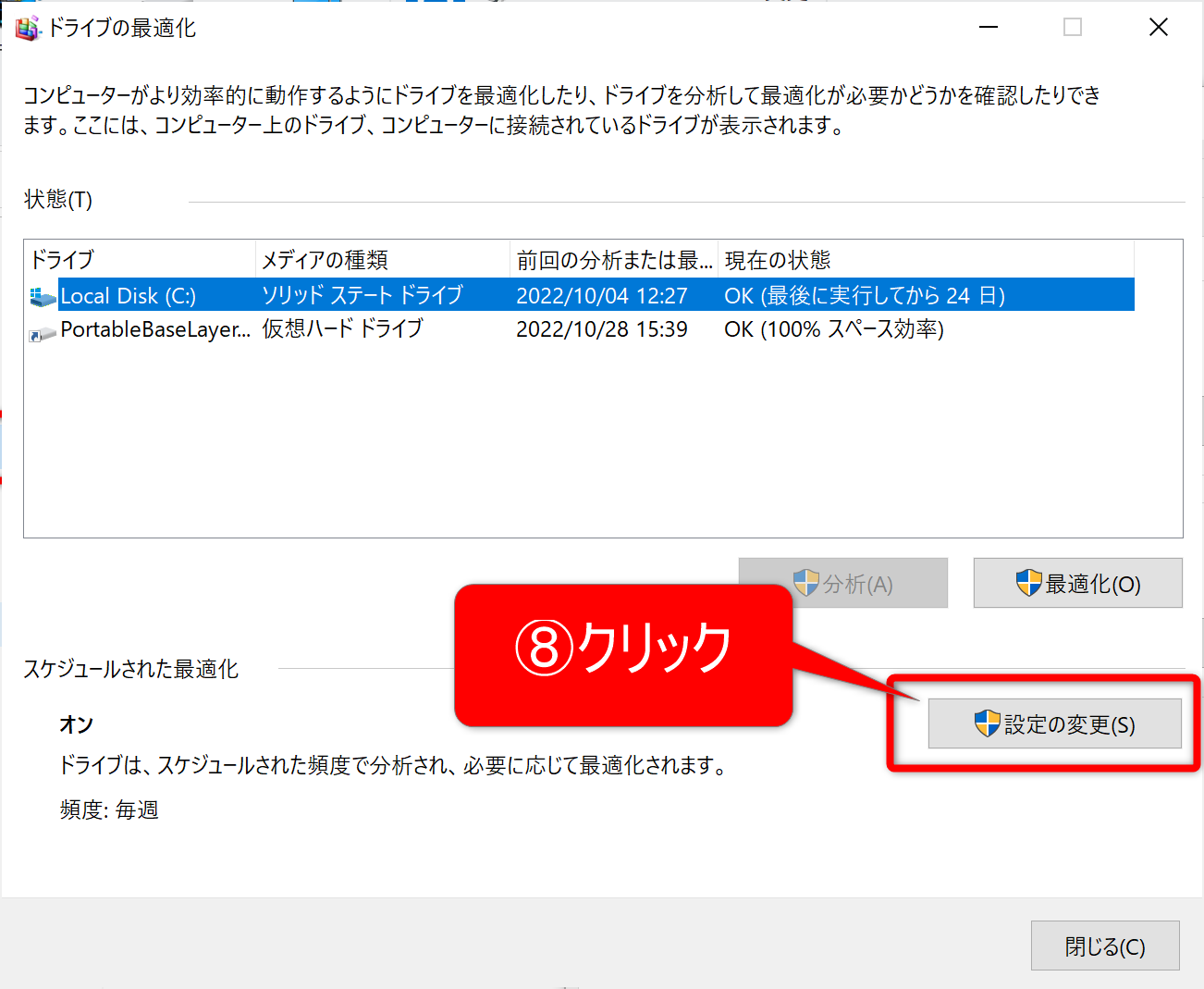Open schedule settings via 設定の変更(S) label

pyautogui.click(x=1070, y=724)
